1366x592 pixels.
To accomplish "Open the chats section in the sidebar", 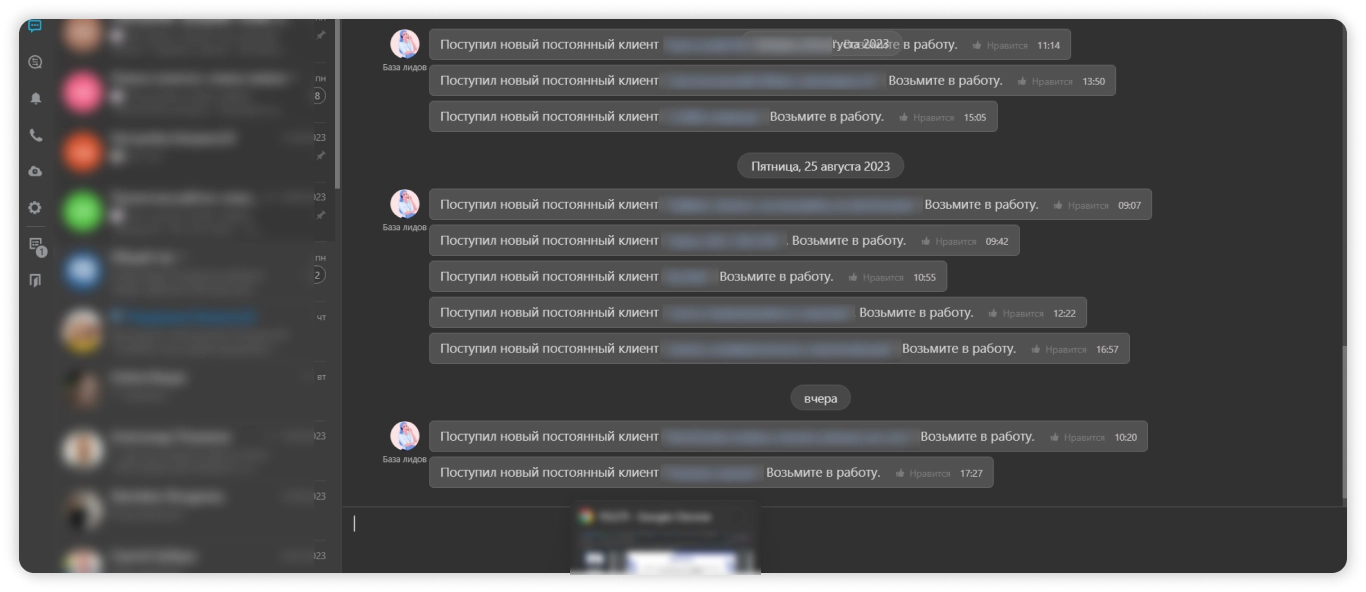I will pos(35,26).
